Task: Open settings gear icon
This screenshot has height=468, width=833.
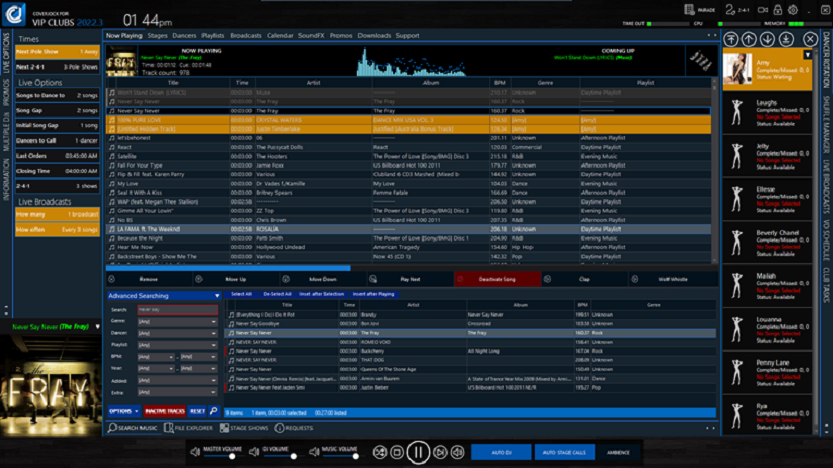Action: (x=793, y=10)
